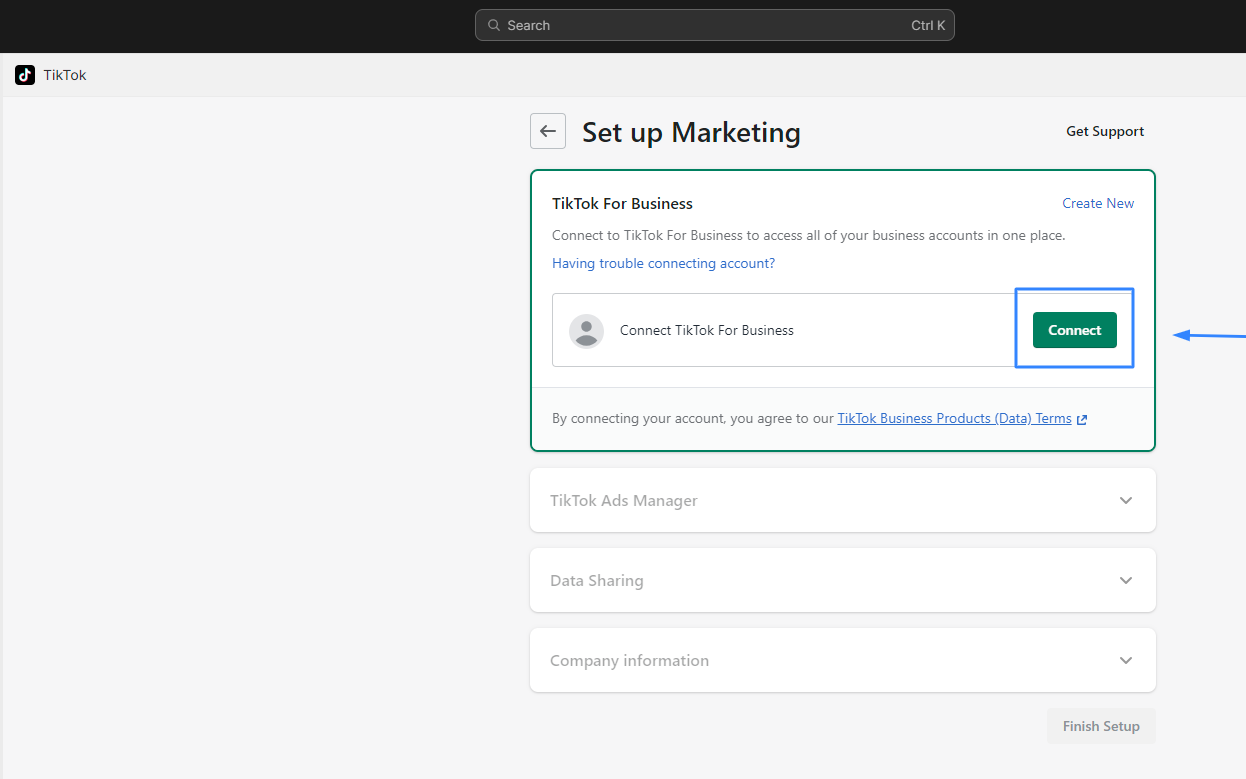Click the Set up Marketing page title
The height and width of the screenshot is (779, 1246).
pos(691,132)
